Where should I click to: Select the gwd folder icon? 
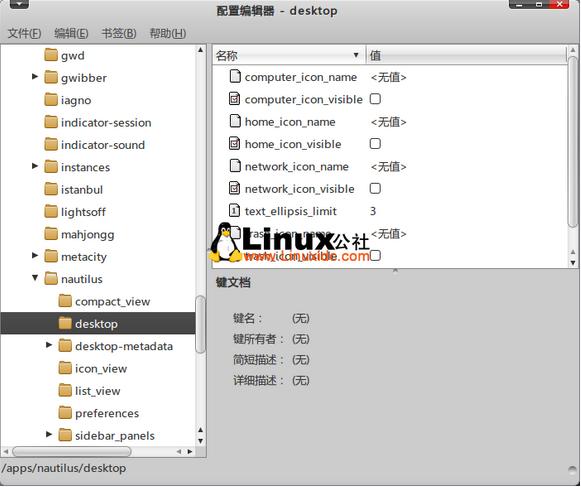51,55
